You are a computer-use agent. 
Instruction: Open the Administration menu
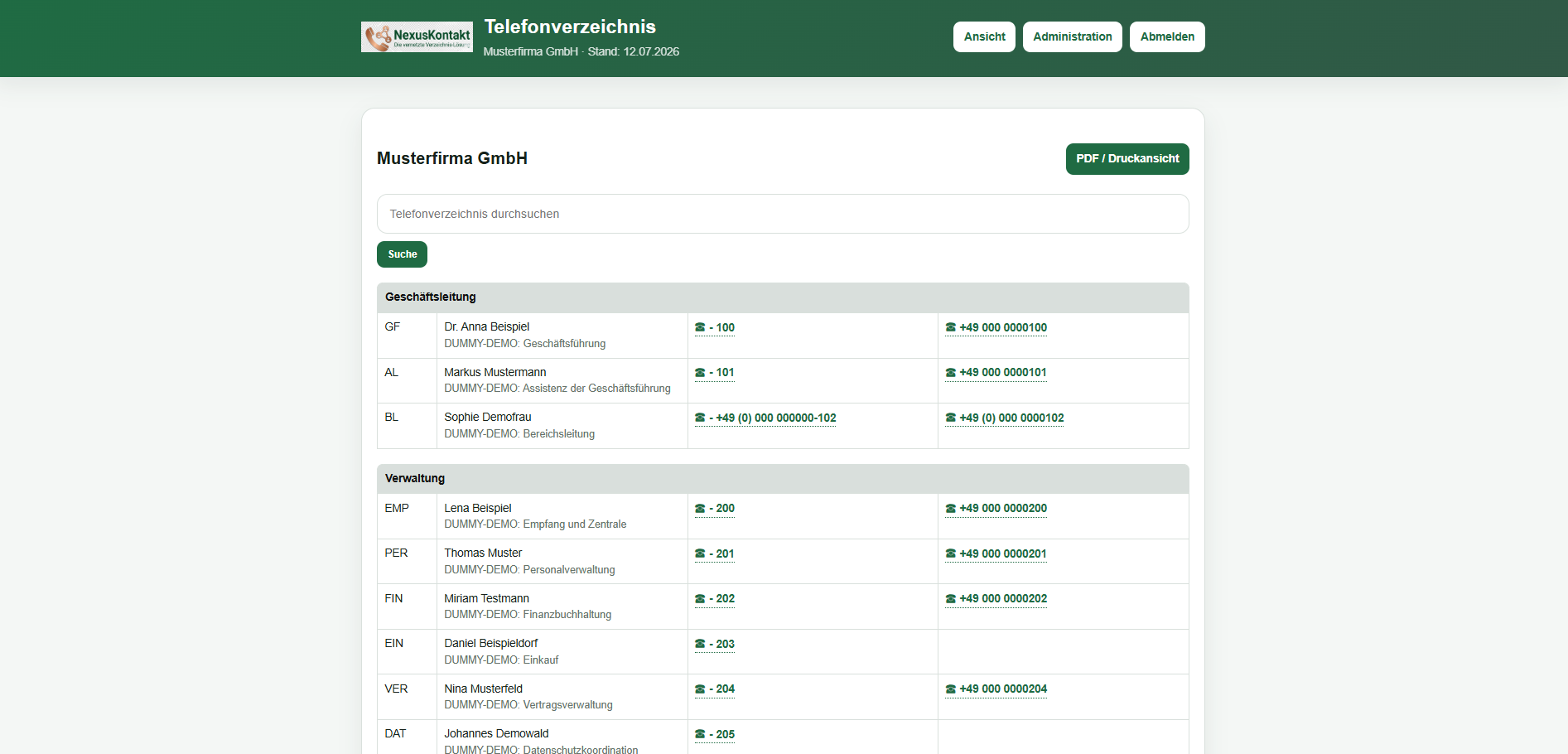(1073, 36)
